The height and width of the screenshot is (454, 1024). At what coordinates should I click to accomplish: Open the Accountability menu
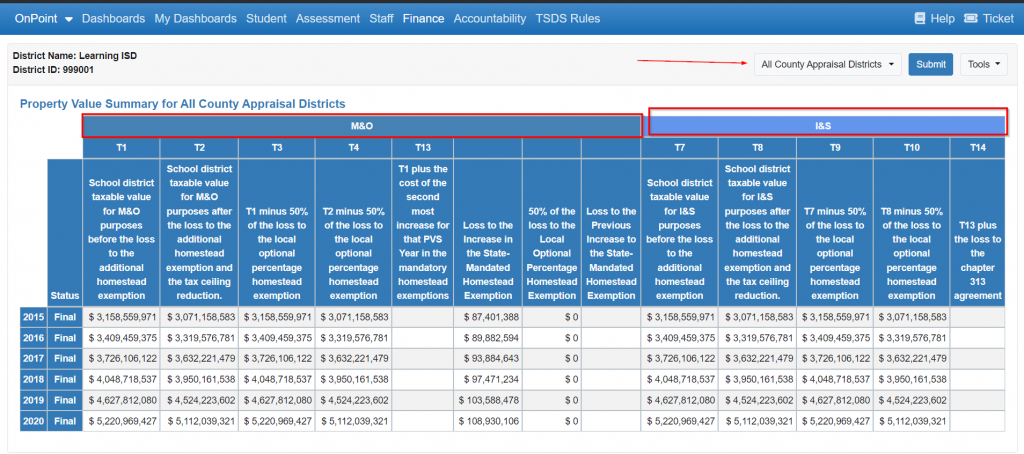[490, 19]
